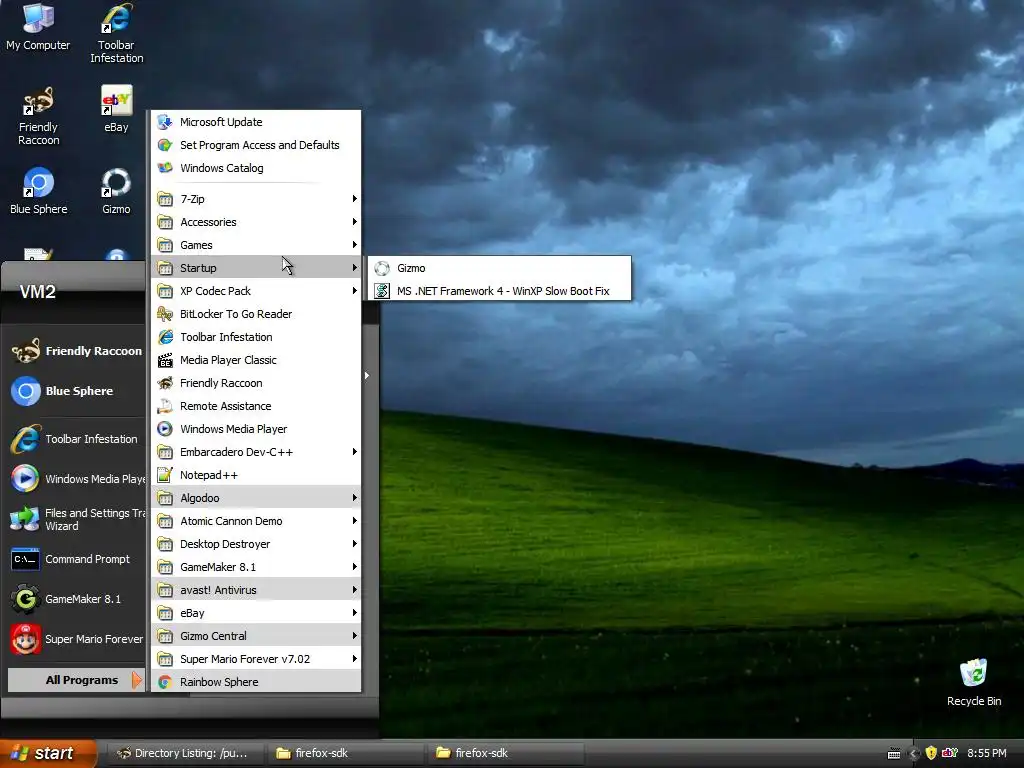Image resolution: width=1024 pixels, height=768 pixels.
Task: Switch to Directory Listing taskbar window
Action: click(x=185, y=754)
